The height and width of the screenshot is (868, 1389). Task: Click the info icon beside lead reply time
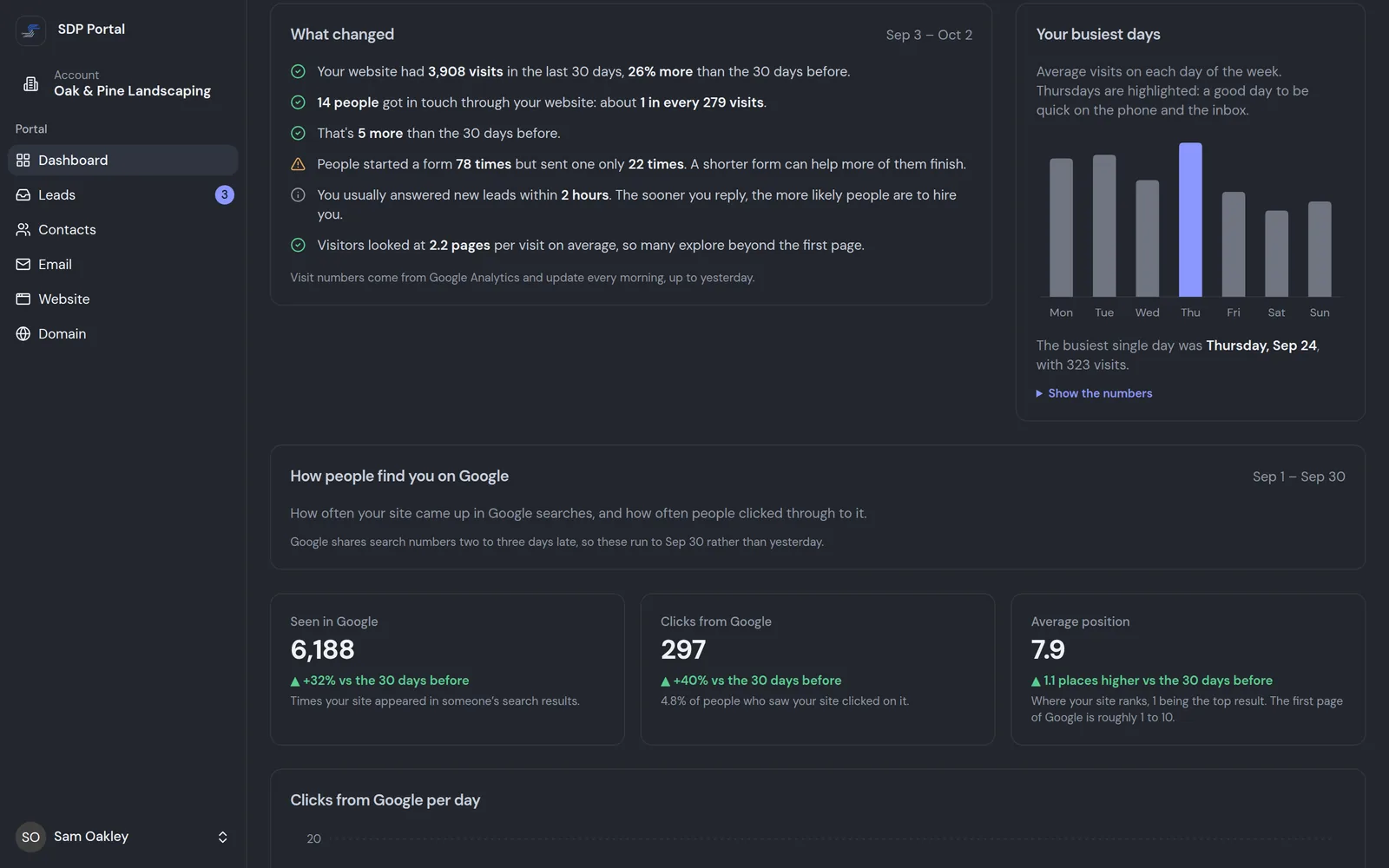pos(298,195)
